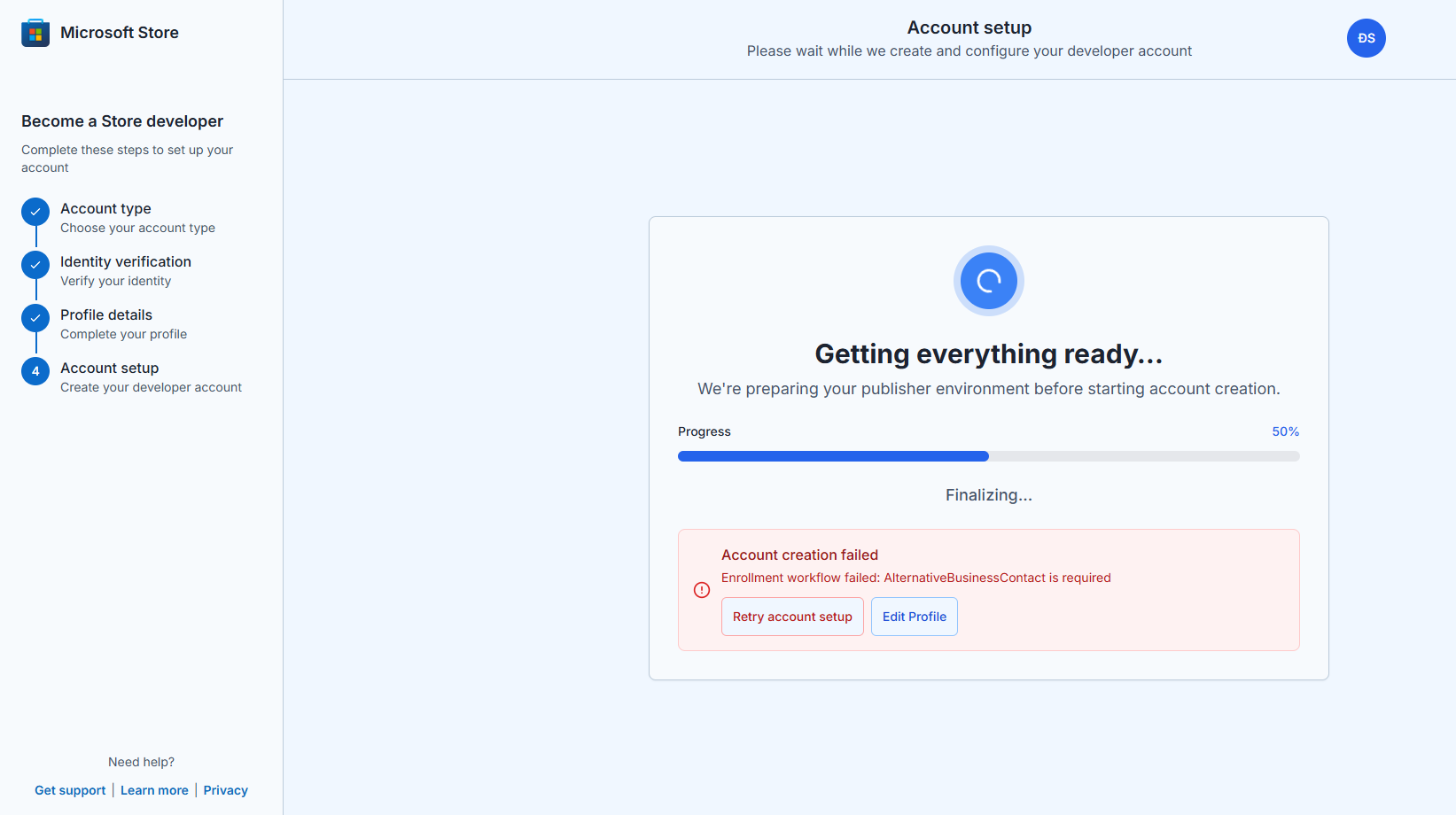Screen dimensions: 1456x815
Task: Click the 'preparing your publisher environment' description text
Action: coord(988,389)
